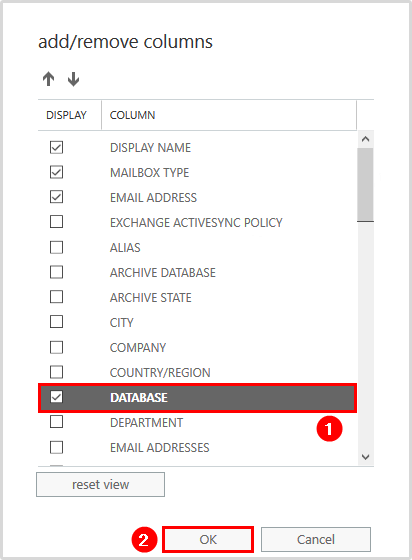
Task: Uncheck the EMAIL ADDRESS checkbox
Action: (56, 197)
